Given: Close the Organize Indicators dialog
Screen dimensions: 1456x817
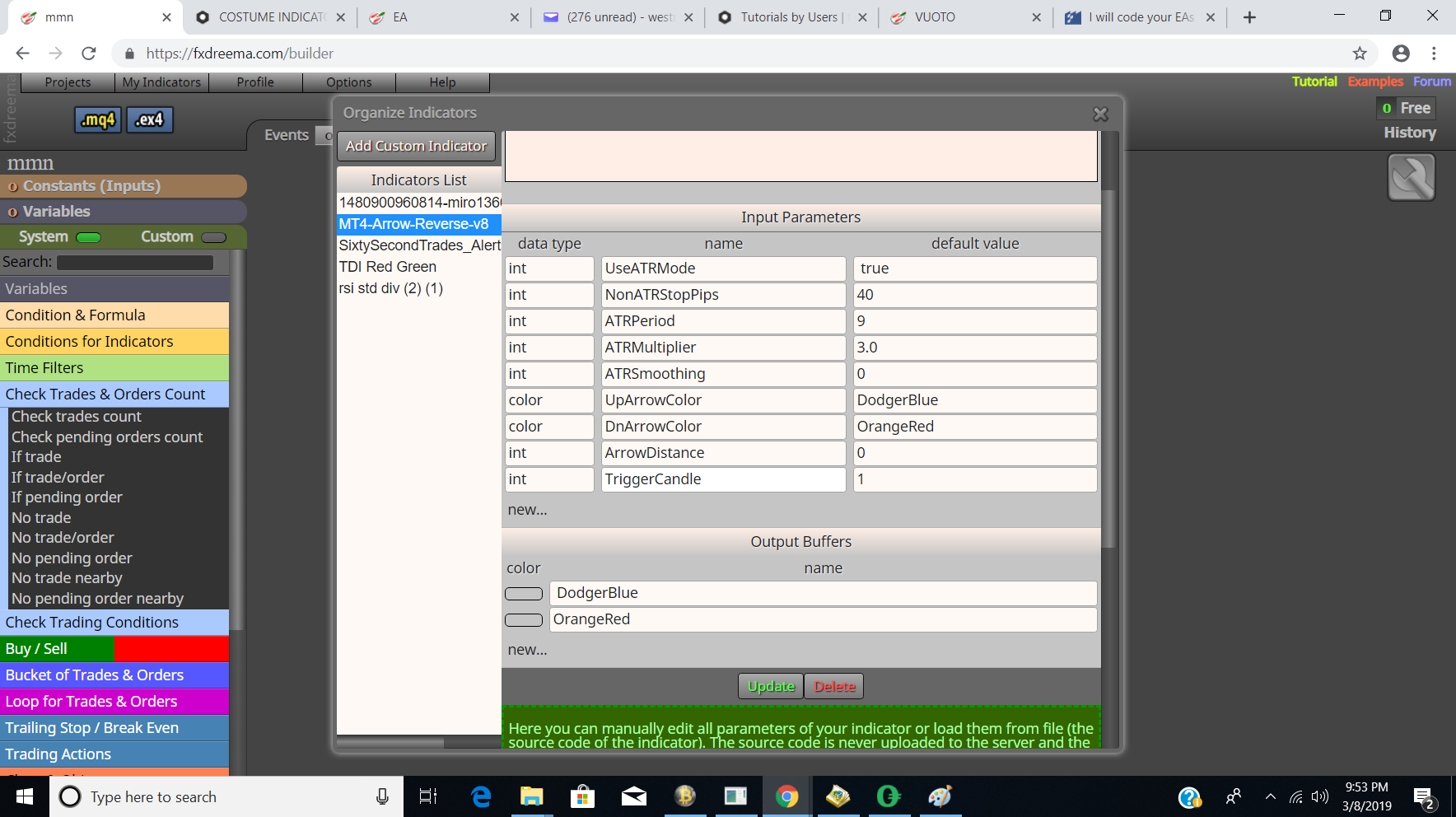Looking at the screenshot, I should coord(1100,114).
